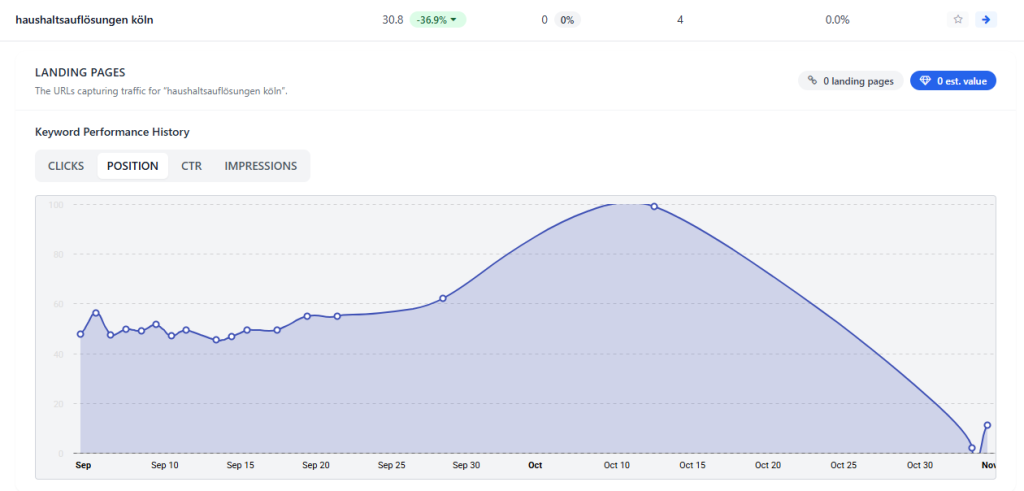Select the POSITION tab
Image resolution: width=1024 pixels, height=491 pixels.
coord(132,166)
